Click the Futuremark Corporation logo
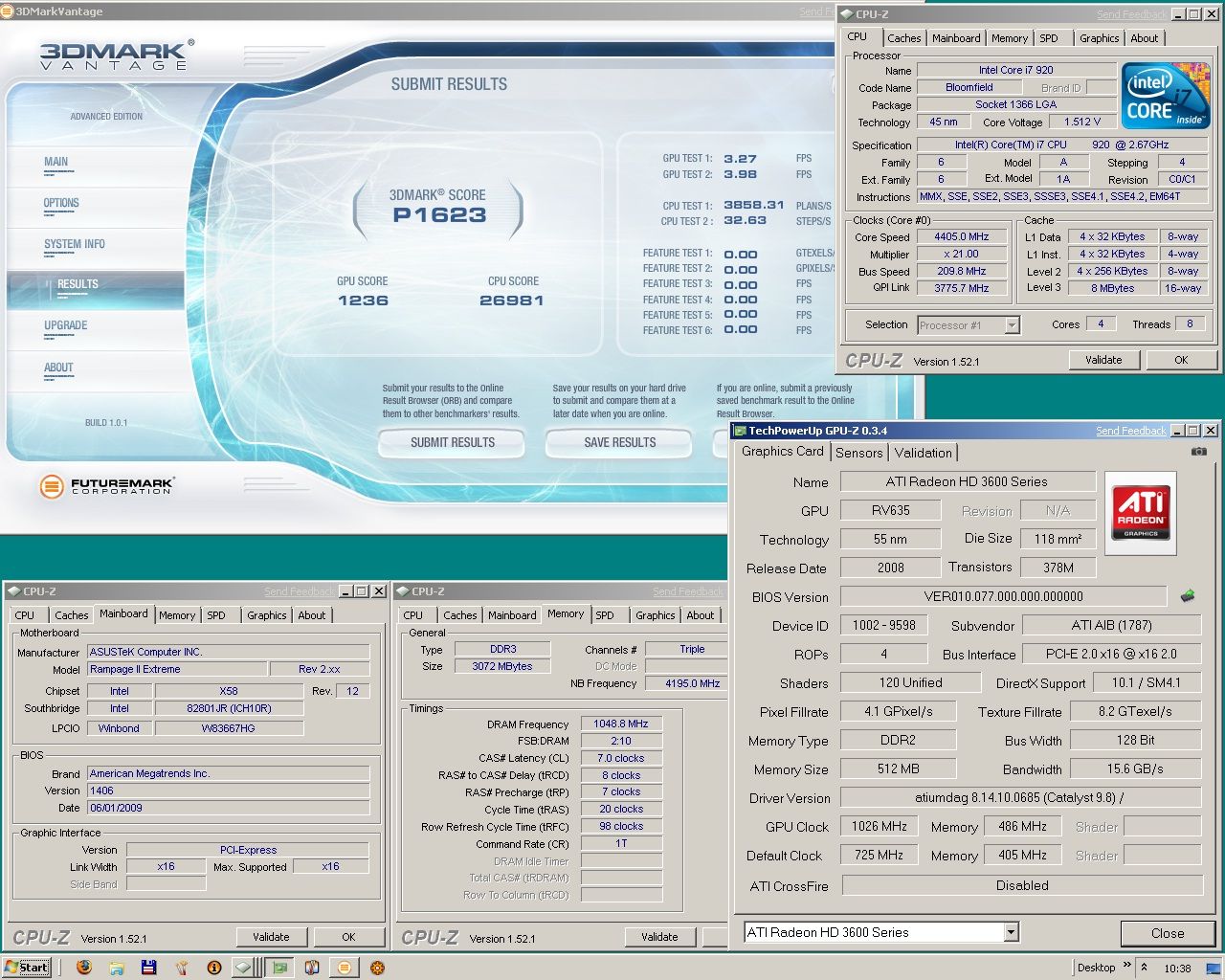 click(107, 486)
